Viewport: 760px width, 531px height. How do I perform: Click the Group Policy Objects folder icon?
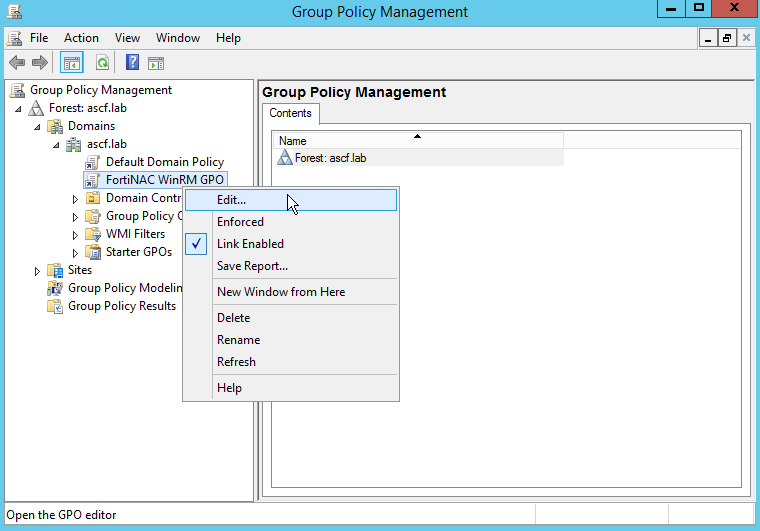[x=93, y=216]
